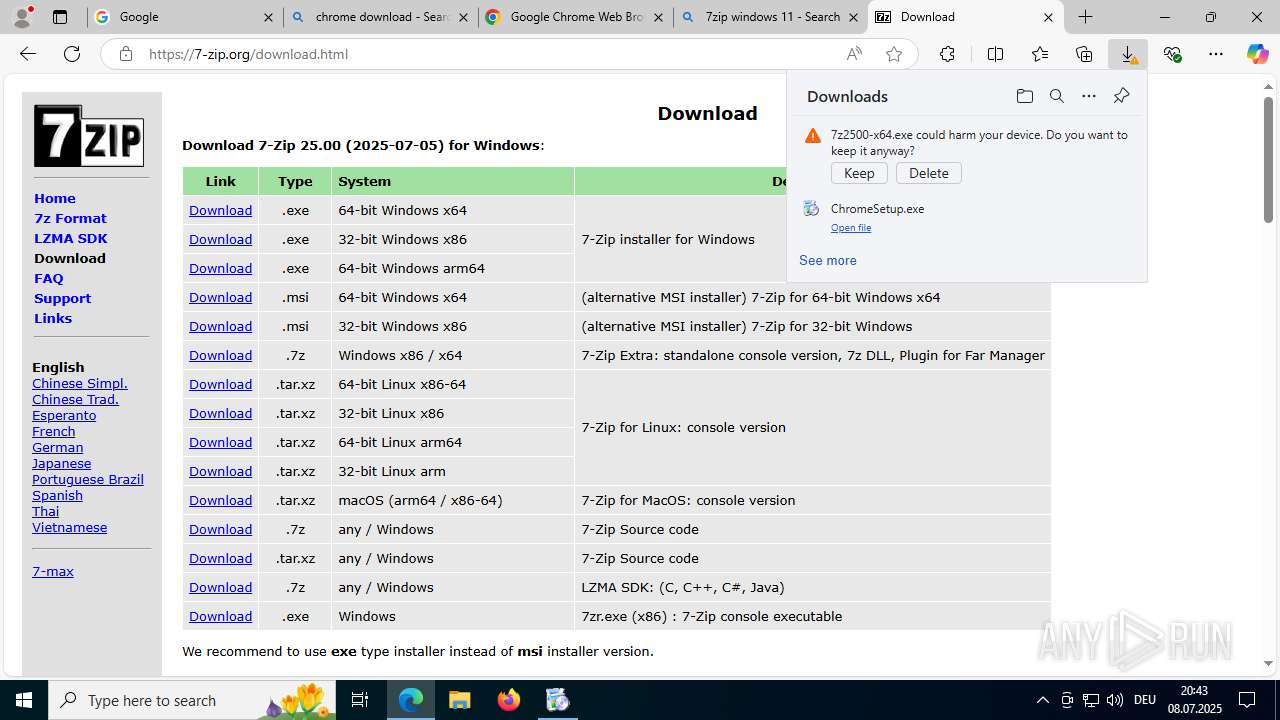Download the 64-bit Windows arm64 .exe
The width and height of the screenshot is (1280, 720).
point(220,268)
